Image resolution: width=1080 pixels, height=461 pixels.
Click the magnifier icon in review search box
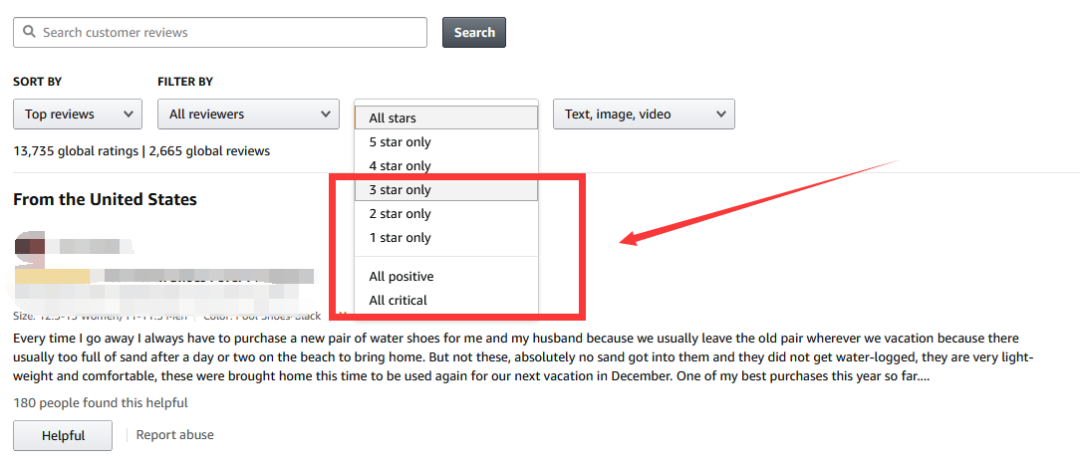click(x=29, y=33)
